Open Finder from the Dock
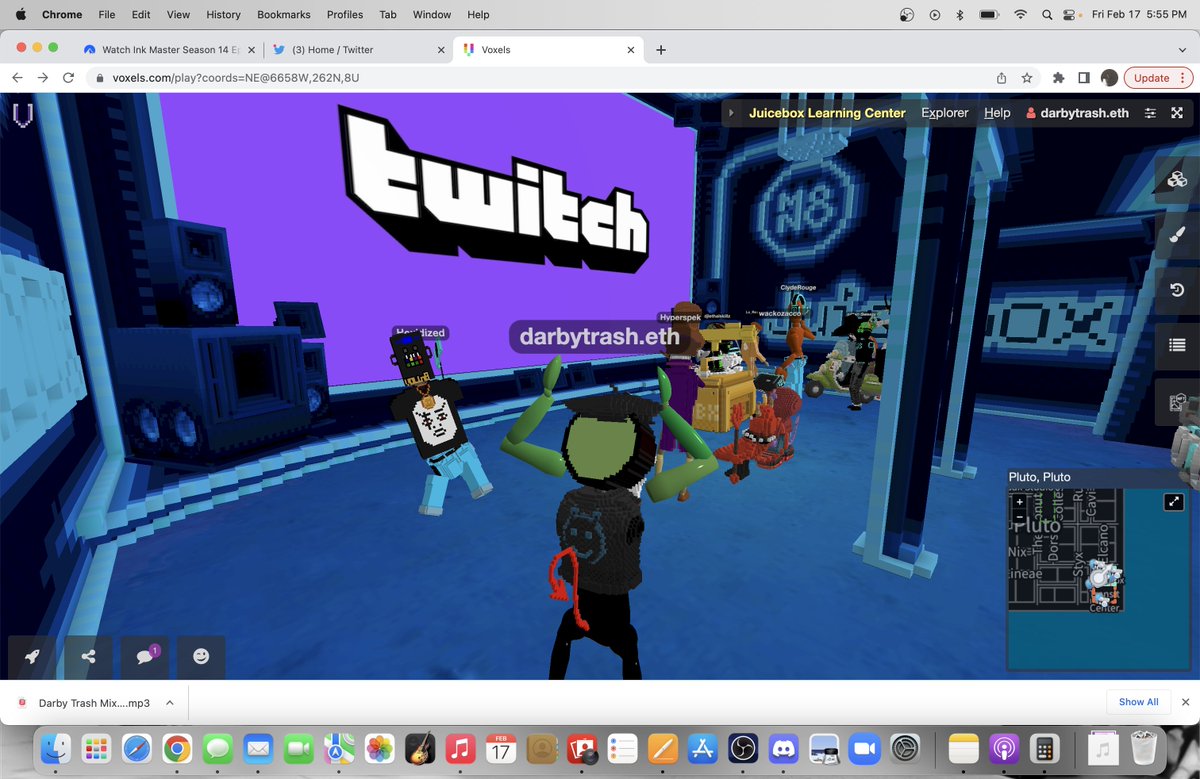The image size is (1200, 779). click(x=55, y=748)
